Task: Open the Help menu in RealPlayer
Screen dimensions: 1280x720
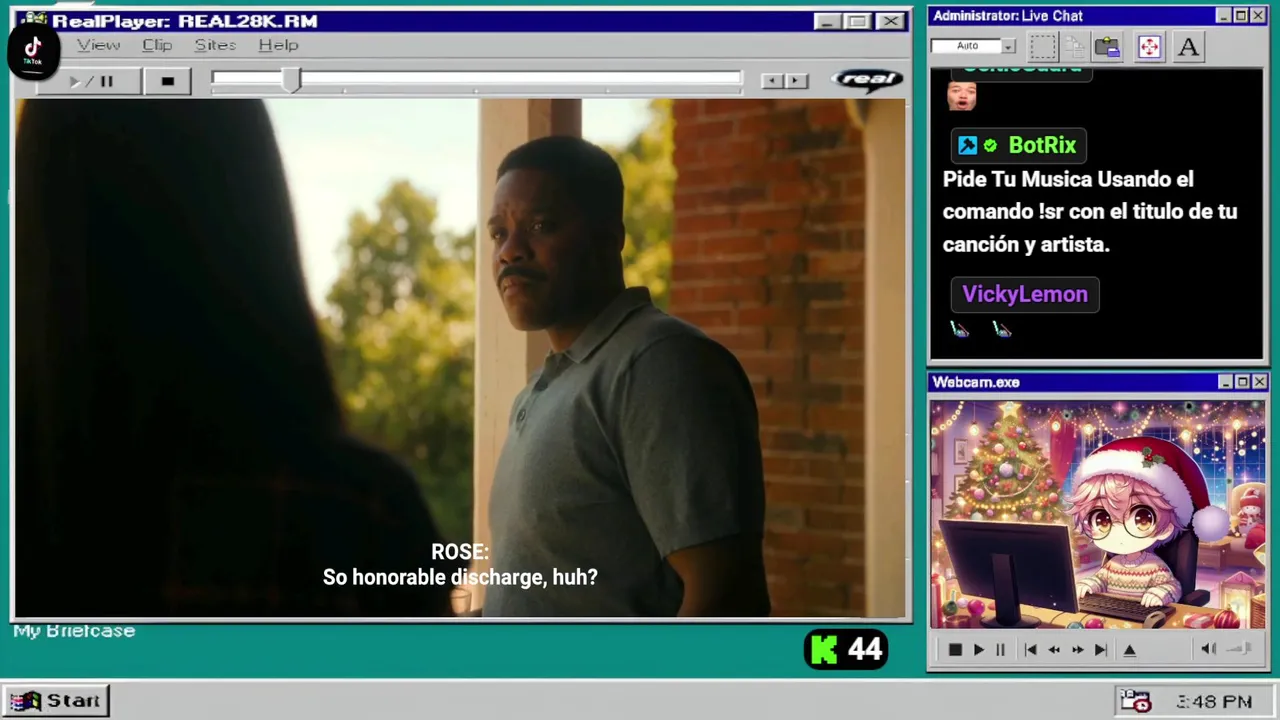Action: 278,45
